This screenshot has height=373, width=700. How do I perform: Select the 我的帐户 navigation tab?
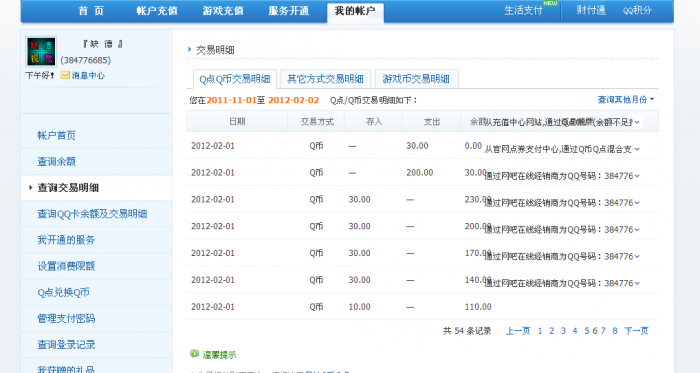tap(355, 11)
